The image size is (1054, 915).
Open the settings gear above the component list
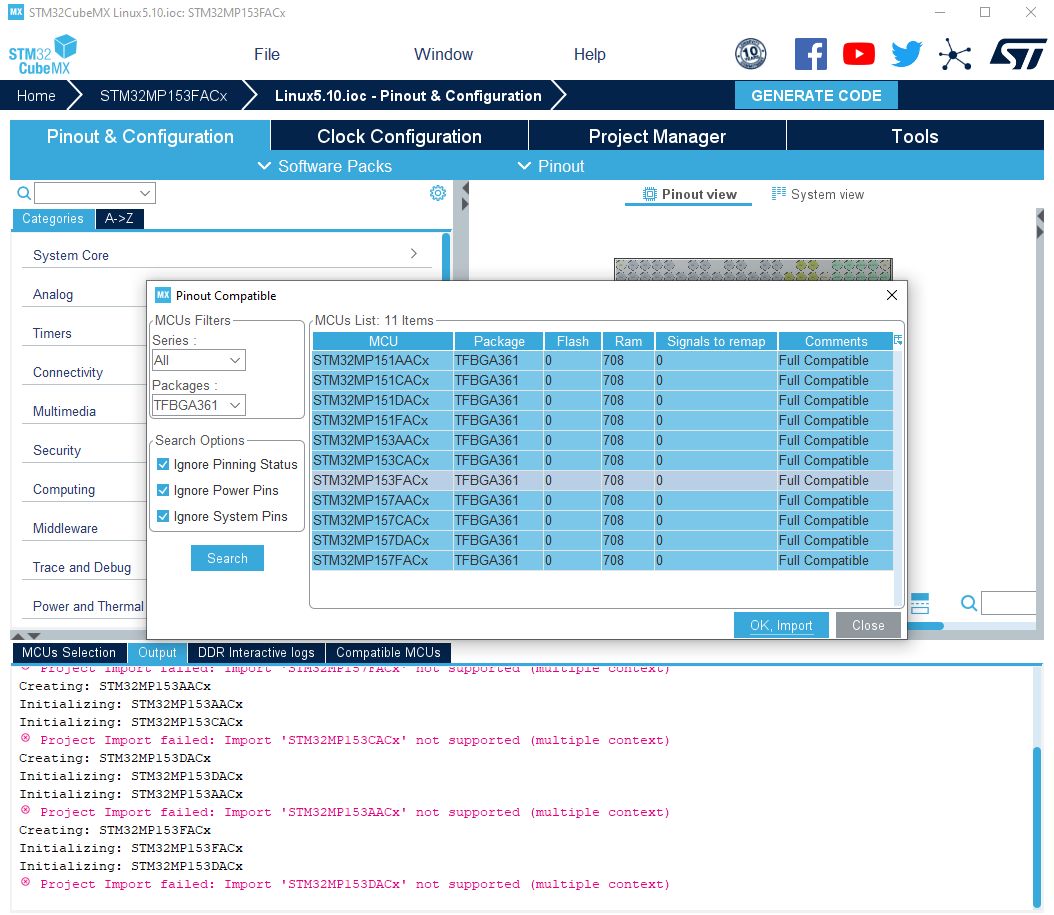tap(437, 193)
